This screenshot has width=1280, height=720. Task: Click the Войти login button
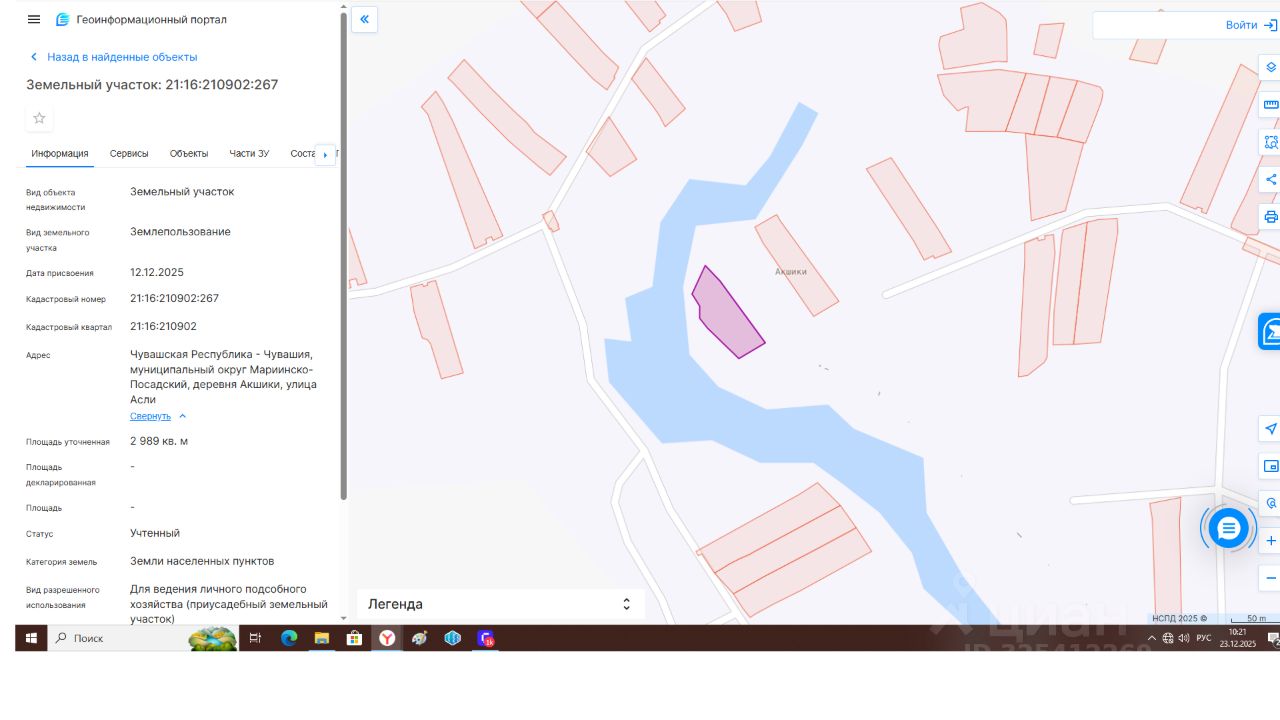pyautogui.click(x=1251, y=25)
